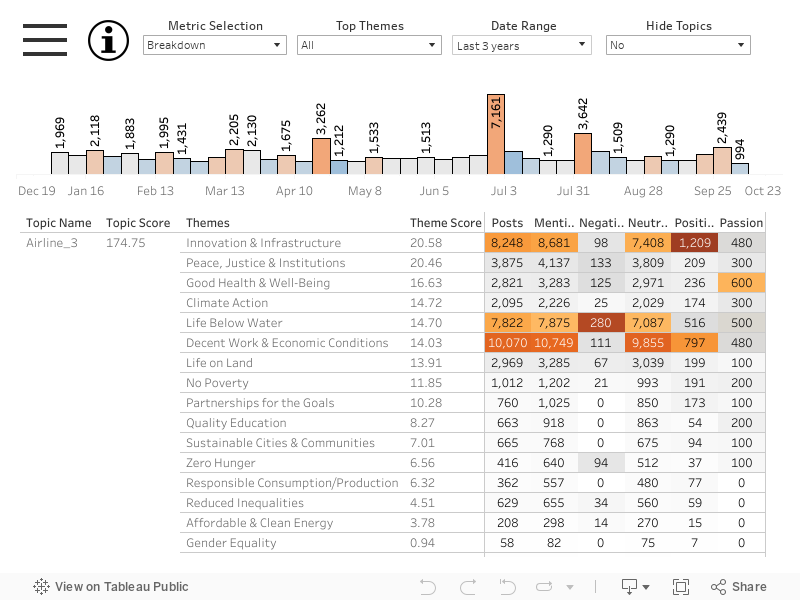Select the 3,262 bar in chart
This screenshot has width=800, height=600.
[321, 156]
